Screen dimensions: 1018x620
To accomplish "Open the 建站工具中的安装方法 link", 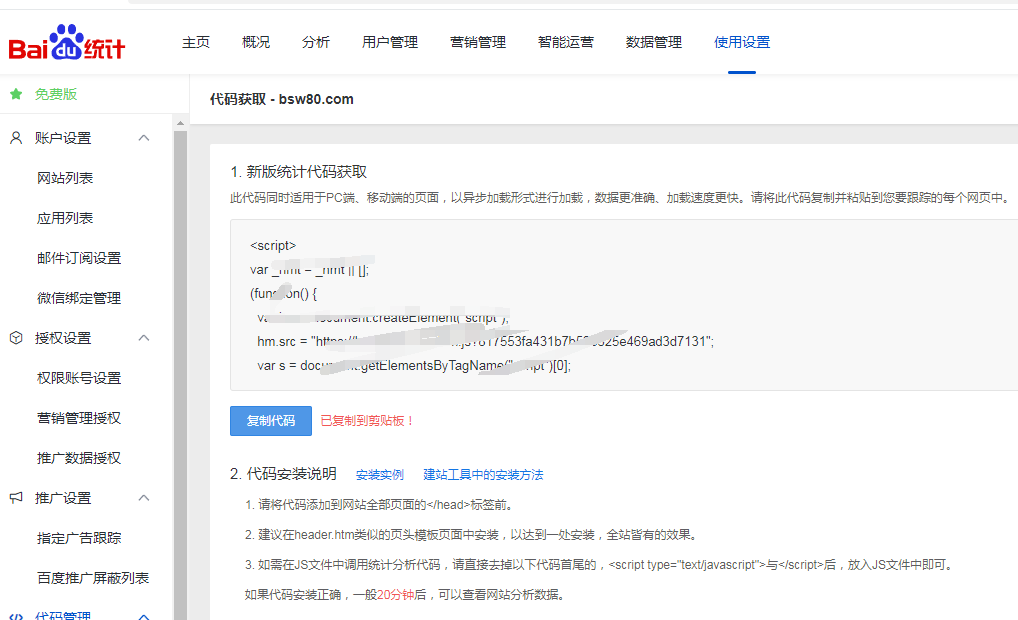I will click(483, 475).
